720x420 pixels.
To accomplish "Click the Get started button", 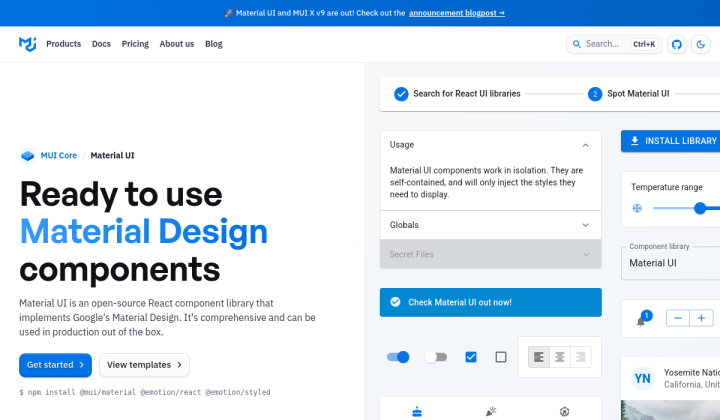I will point(55,365).
